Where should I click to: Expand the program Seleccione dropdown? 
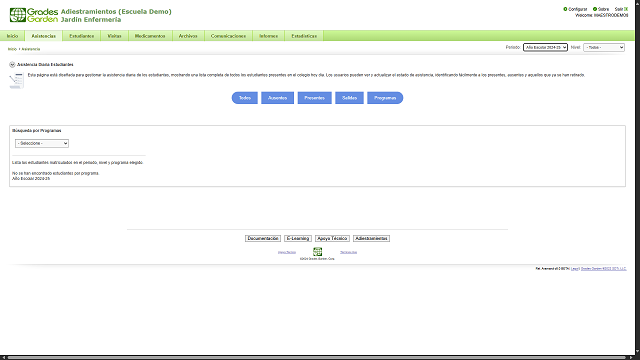coord(42,143)
